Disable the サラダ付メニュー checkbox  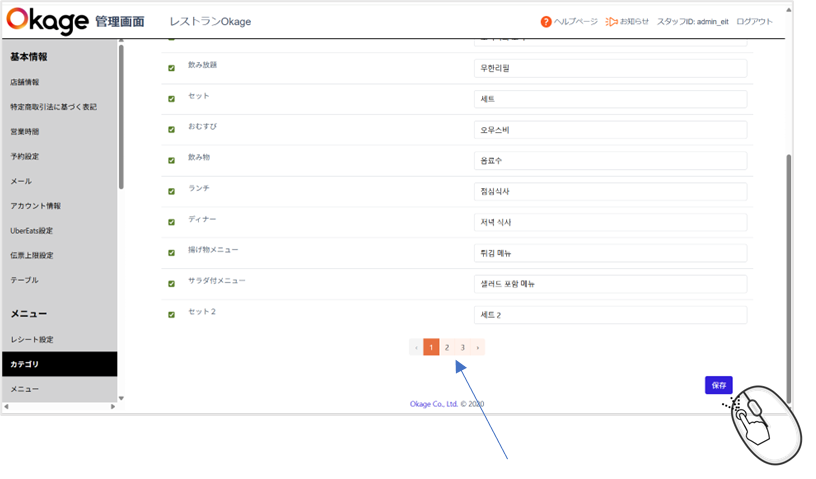[171, 283]
